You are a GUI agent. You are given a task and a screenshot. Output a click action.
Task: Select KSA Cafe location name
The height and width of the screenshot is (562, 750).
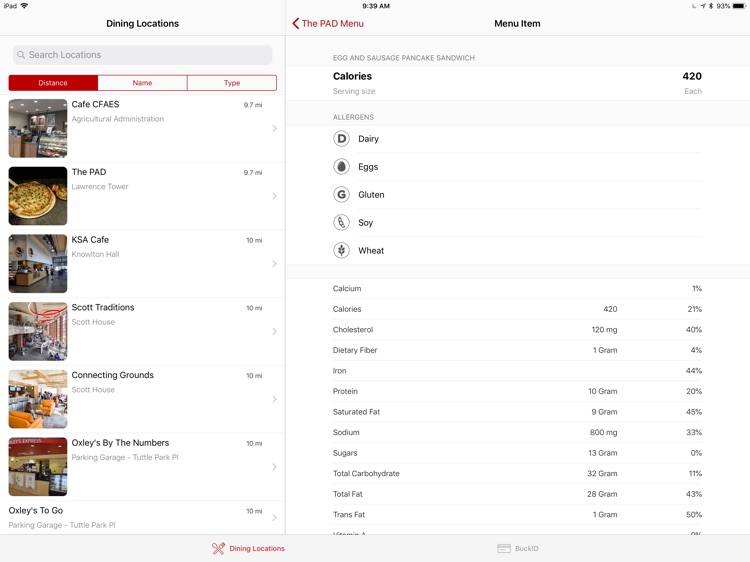90,240
